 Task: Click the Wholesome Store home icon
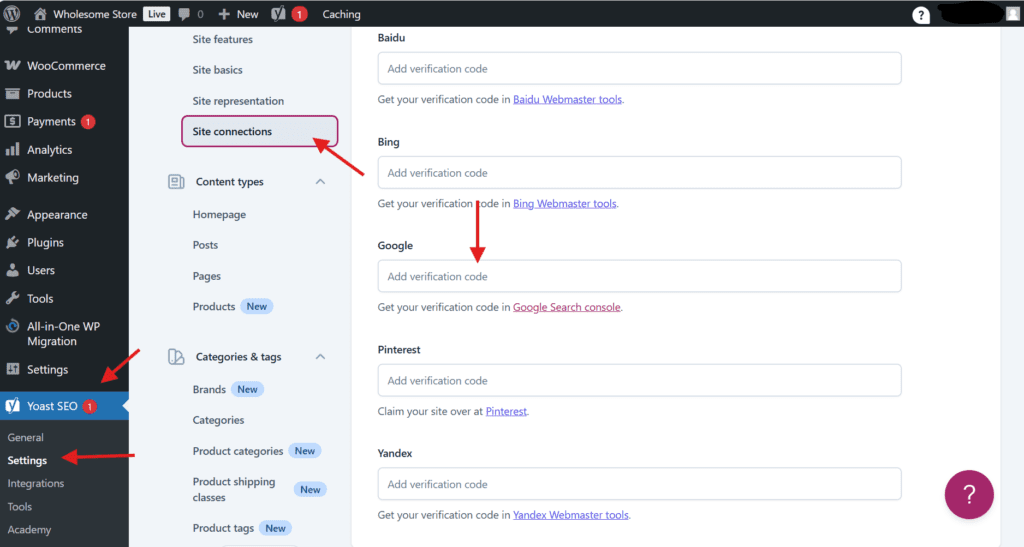(x=40, y=14)
